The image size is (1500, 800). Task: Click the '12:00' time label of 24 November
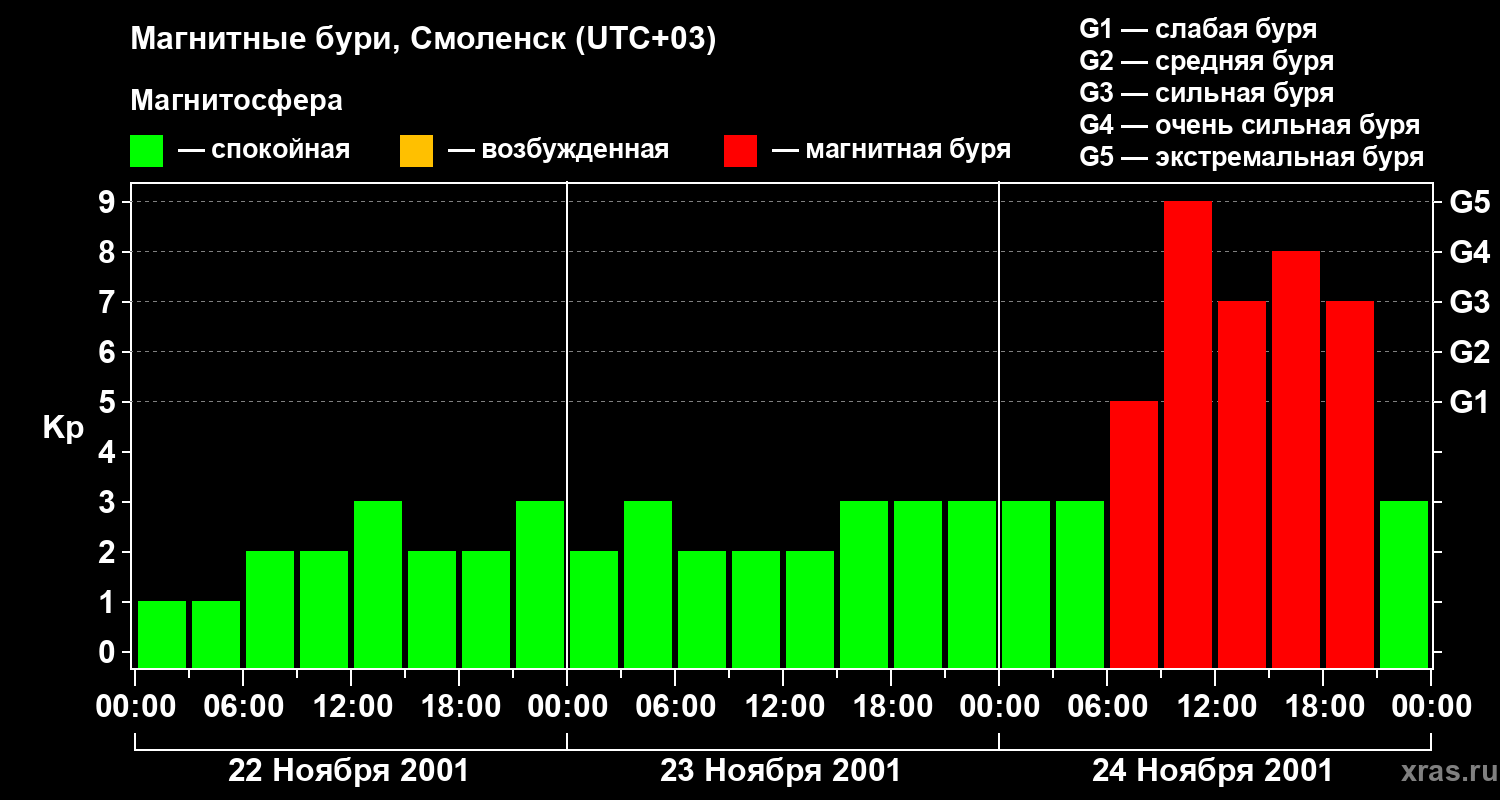(x=1215, y=707)
